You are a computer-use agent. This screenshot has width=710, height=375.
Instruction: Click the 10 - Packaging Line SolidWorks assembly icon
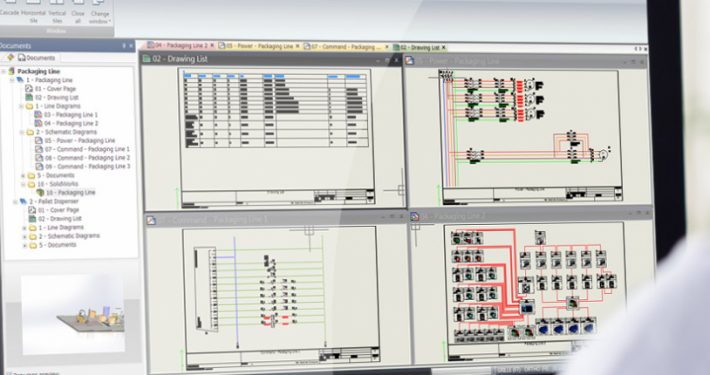40,192
